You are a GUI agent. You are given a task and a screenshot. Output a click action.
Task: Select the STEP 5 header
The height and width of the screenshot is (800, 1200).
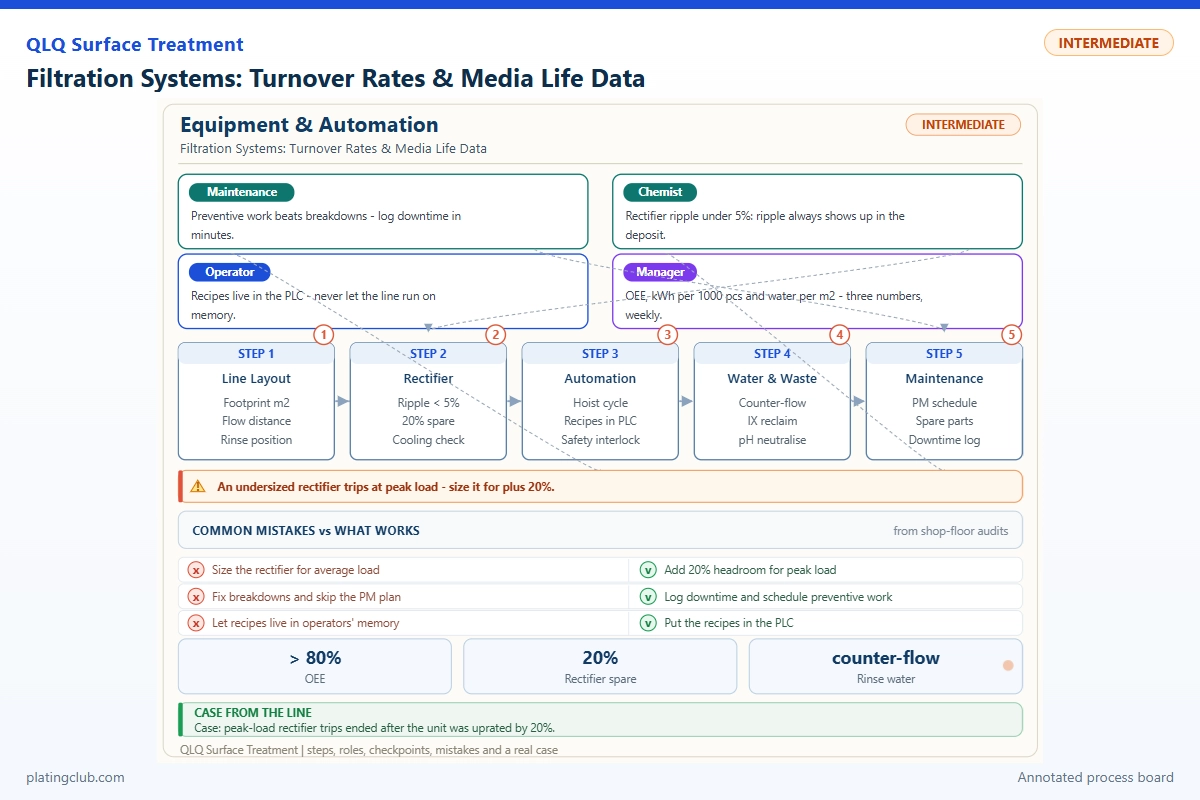click(x=944, y=353)
